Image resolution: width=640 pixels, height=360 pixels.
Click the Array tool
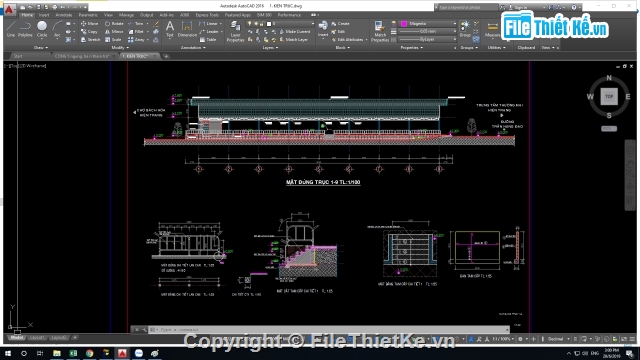(136, 40)
